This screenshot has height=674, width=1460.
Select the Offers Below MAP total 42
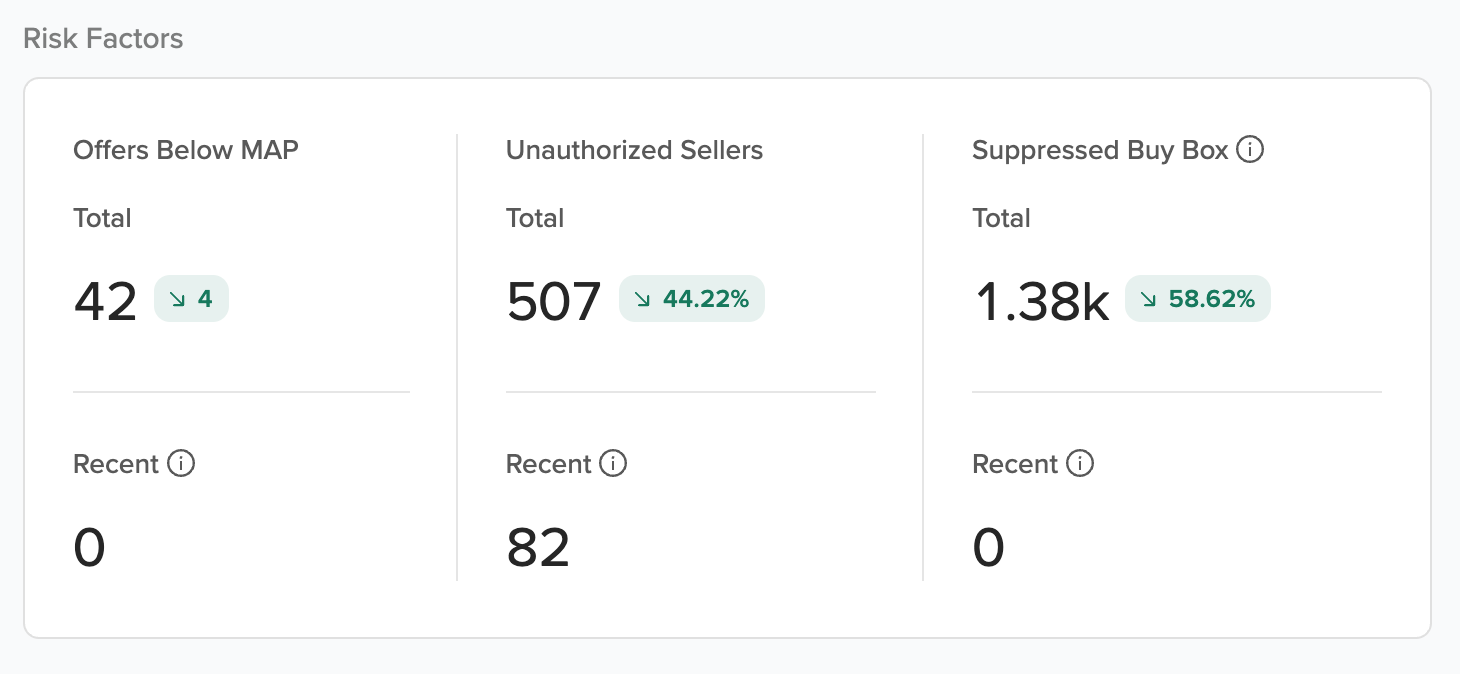pos(105,301)
